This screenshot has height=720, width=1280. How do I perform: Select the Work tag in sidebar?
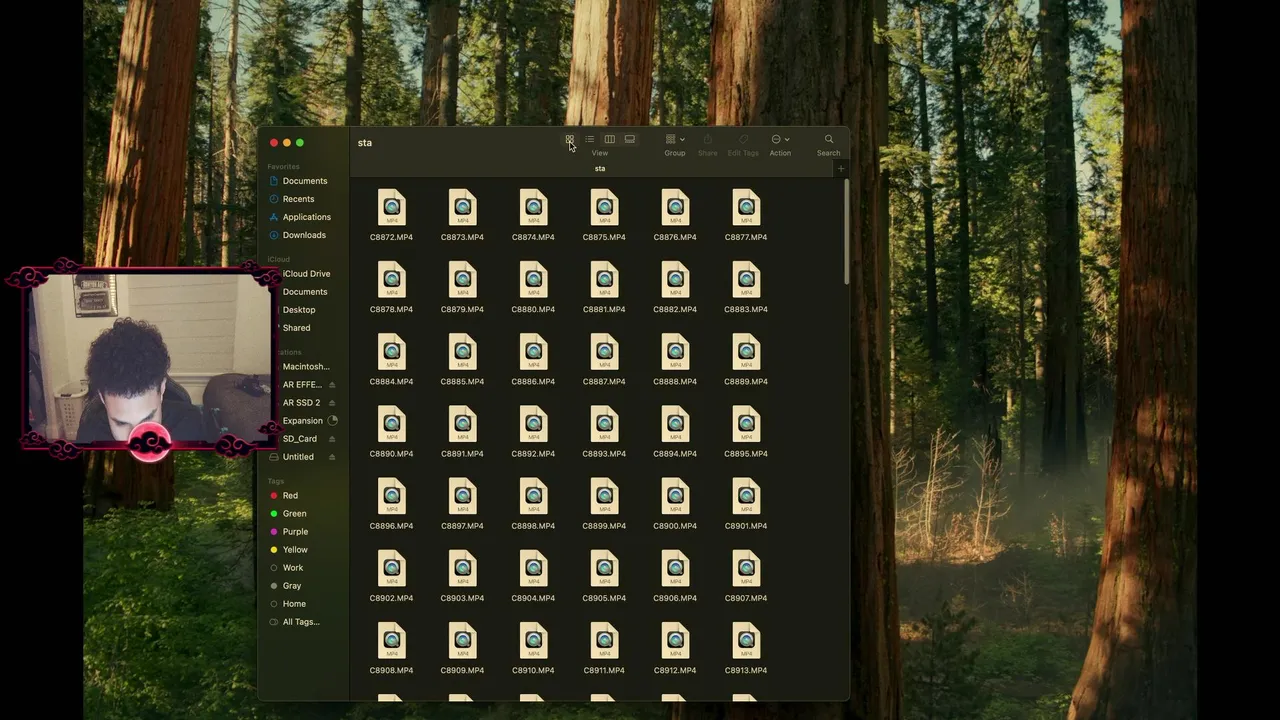[x=293, y=568]
